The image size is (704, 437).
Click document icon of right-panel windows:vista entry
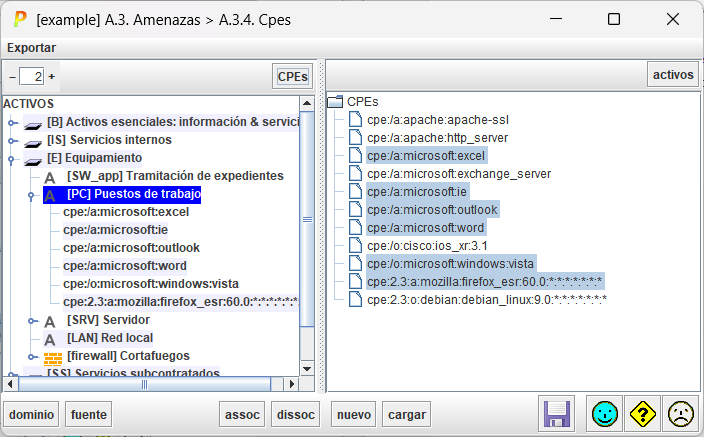(355, 263)
